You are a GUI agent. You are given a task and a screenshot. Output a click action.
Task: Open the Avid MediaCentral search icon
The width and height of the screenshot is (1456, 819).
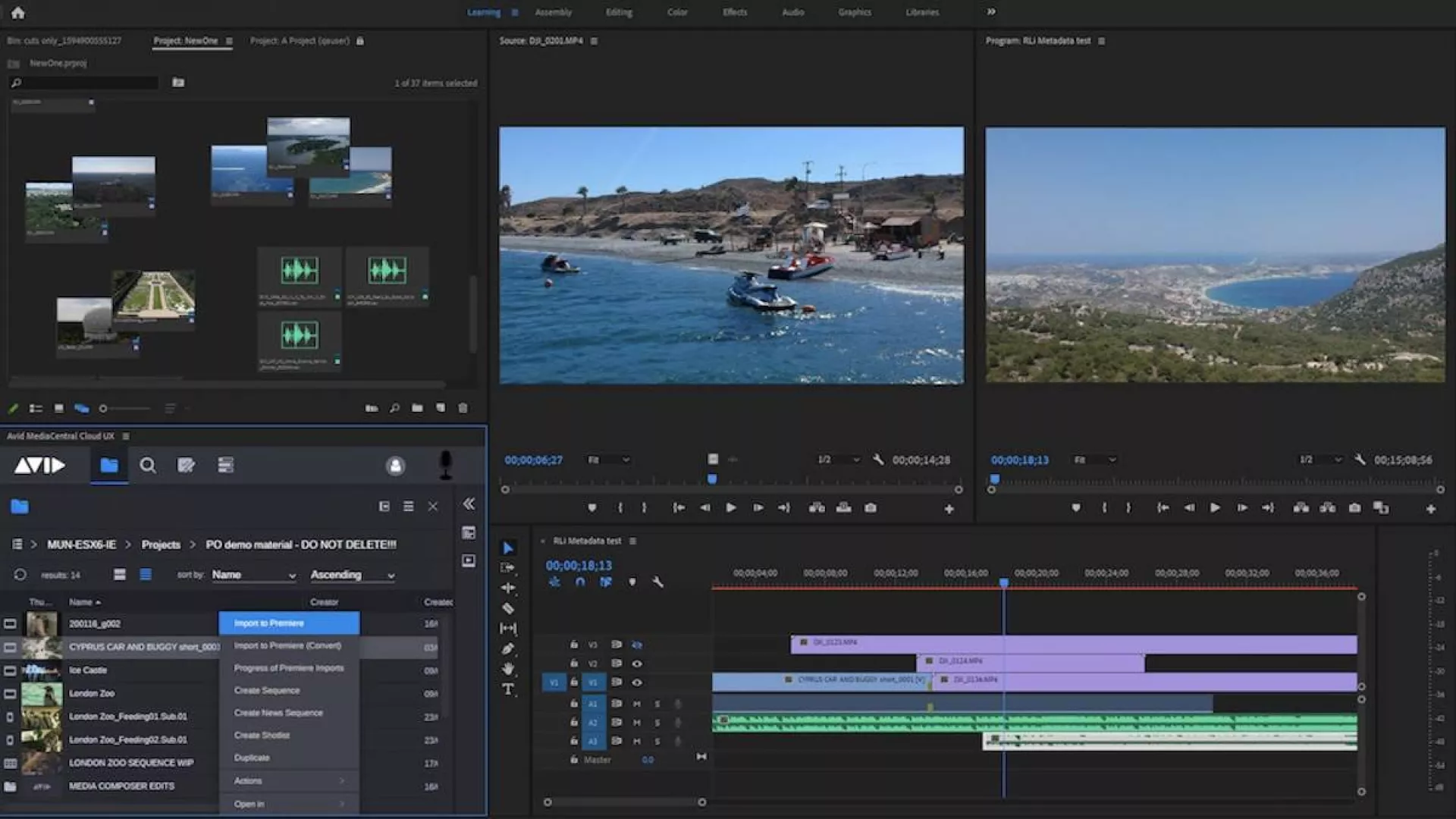pos(148,466)
